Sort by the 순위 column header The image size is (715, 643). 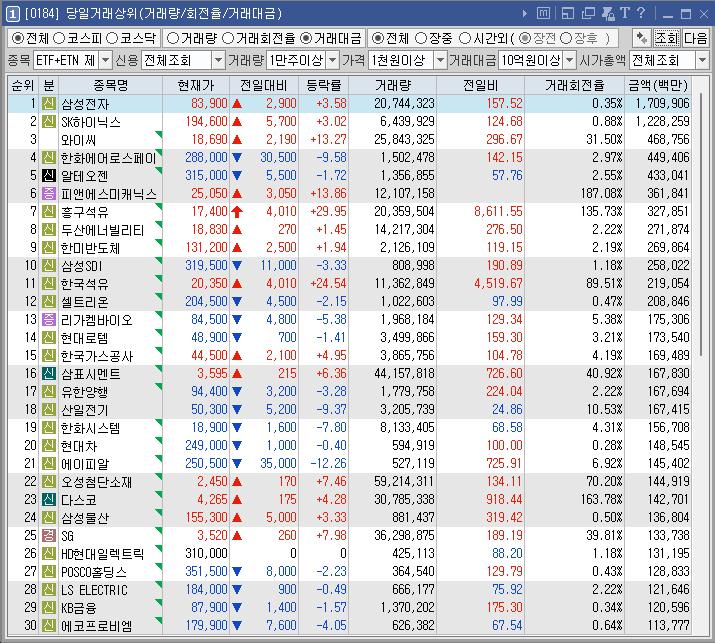tap(23, 85)
